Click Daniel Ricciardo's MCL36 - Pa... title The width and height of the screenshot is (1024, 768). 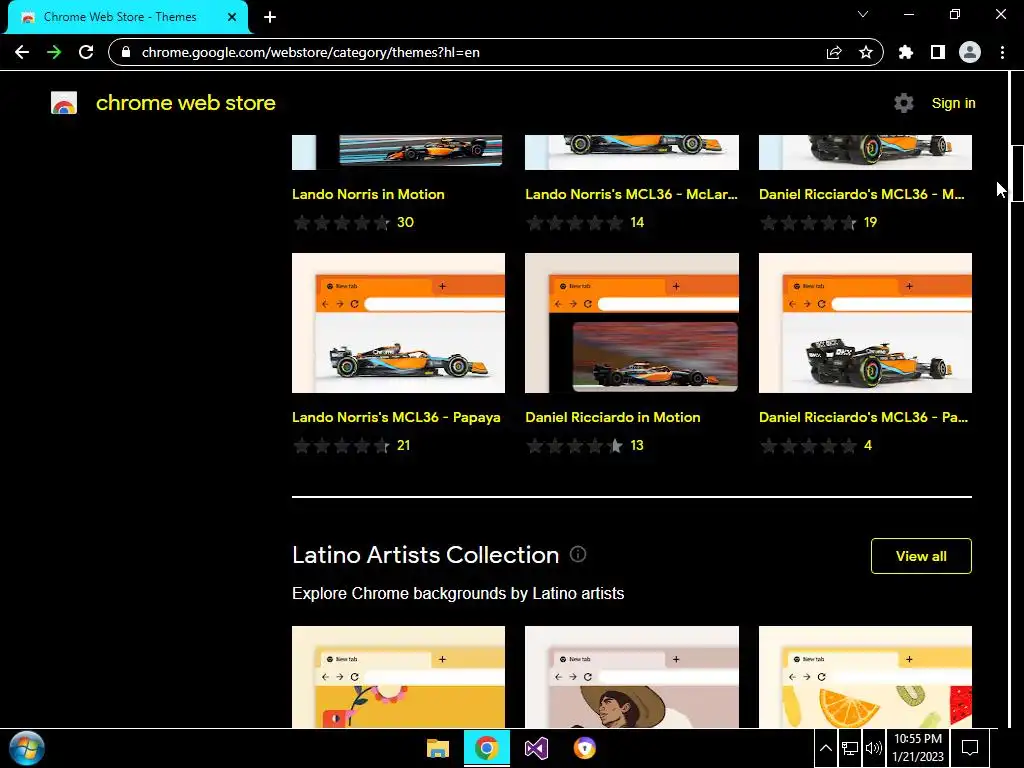click(863, 417)
